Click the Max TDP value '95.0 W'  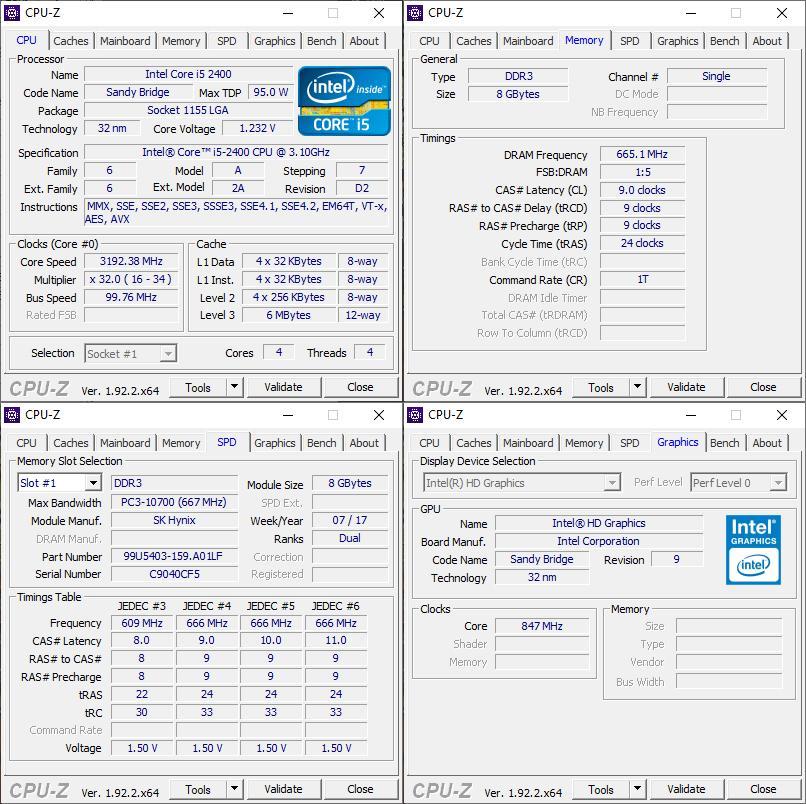click(x=270, y=92)
